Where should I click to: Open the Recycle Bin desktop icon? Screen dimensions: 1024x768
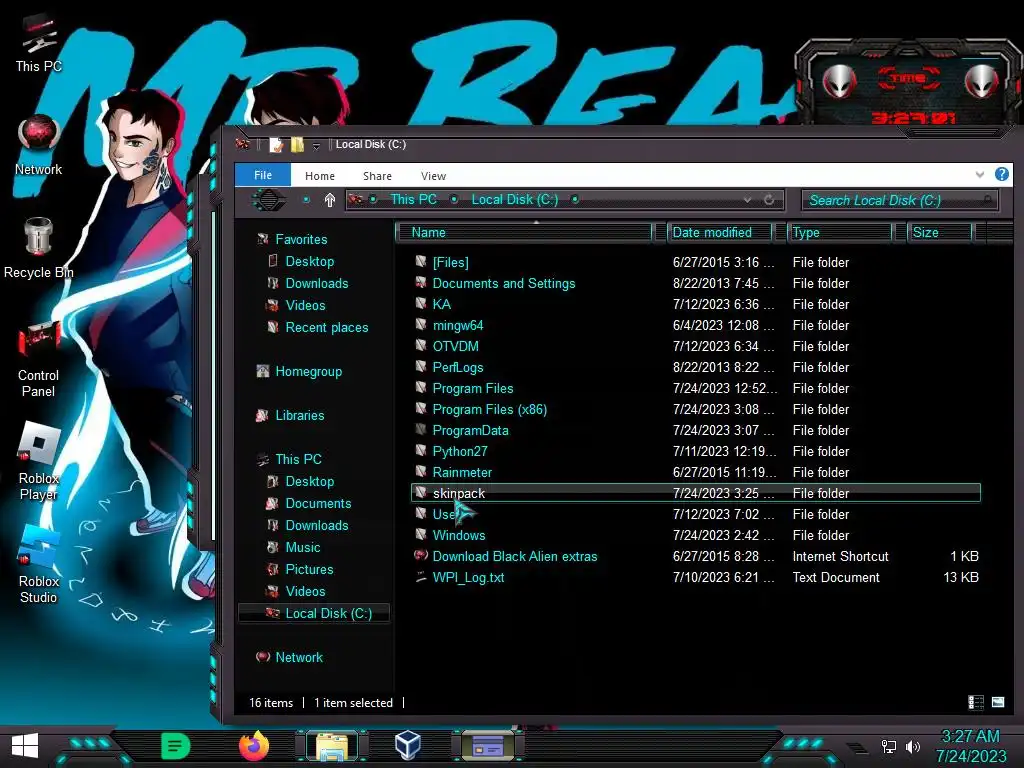point(39,248)
